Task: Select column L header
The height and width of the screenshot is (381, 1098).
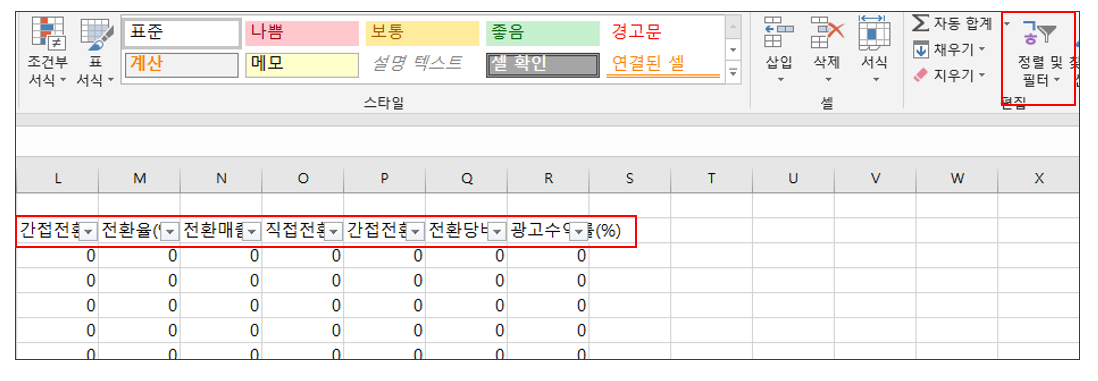Action: click(57, 179)
